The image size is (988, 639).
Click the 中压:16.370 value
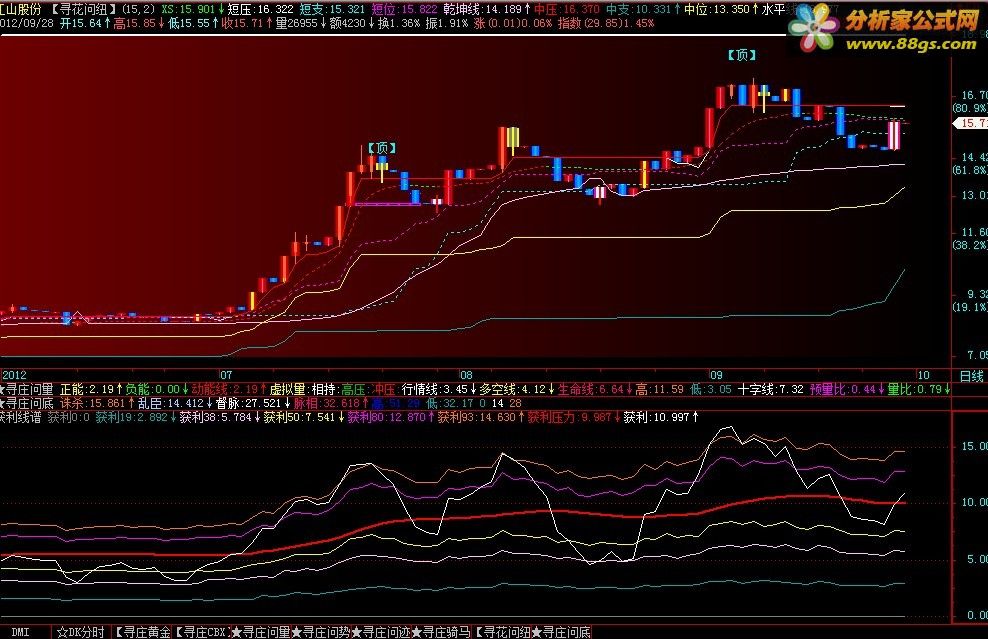[566, 9]
